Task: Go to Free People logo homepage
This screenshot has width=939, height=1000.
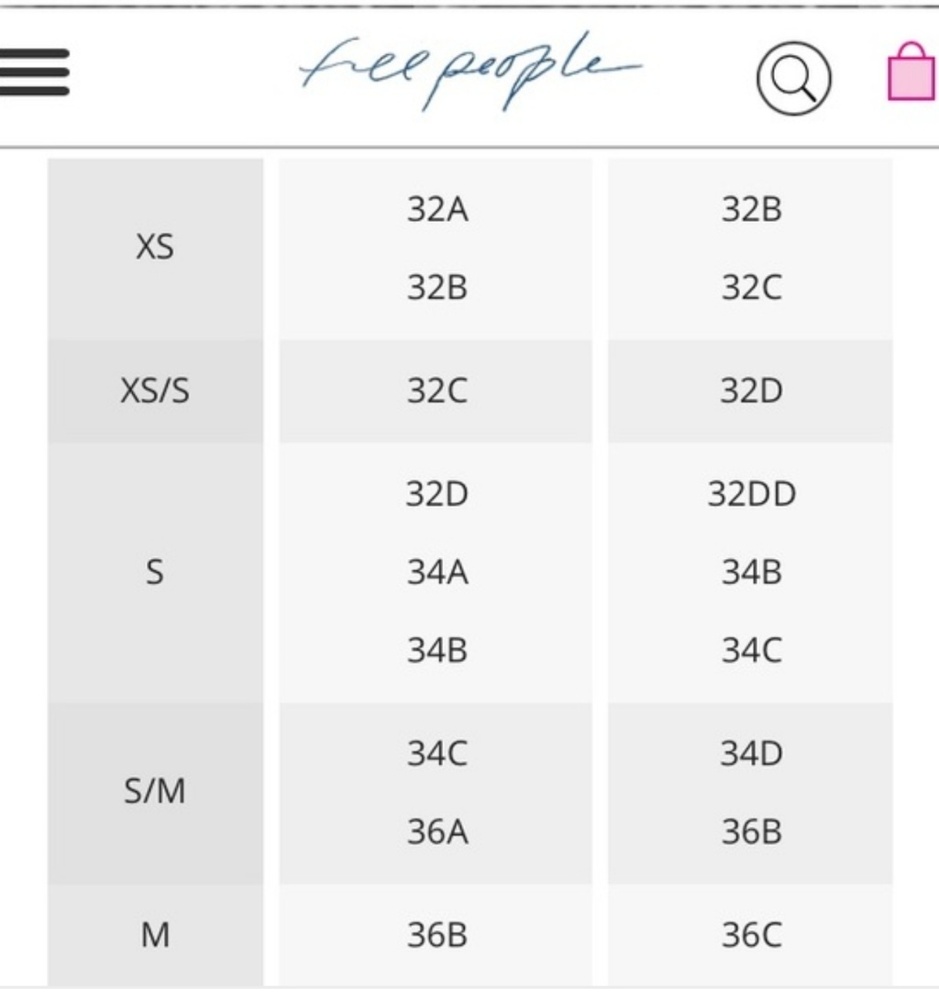Action: pos(471,71)
